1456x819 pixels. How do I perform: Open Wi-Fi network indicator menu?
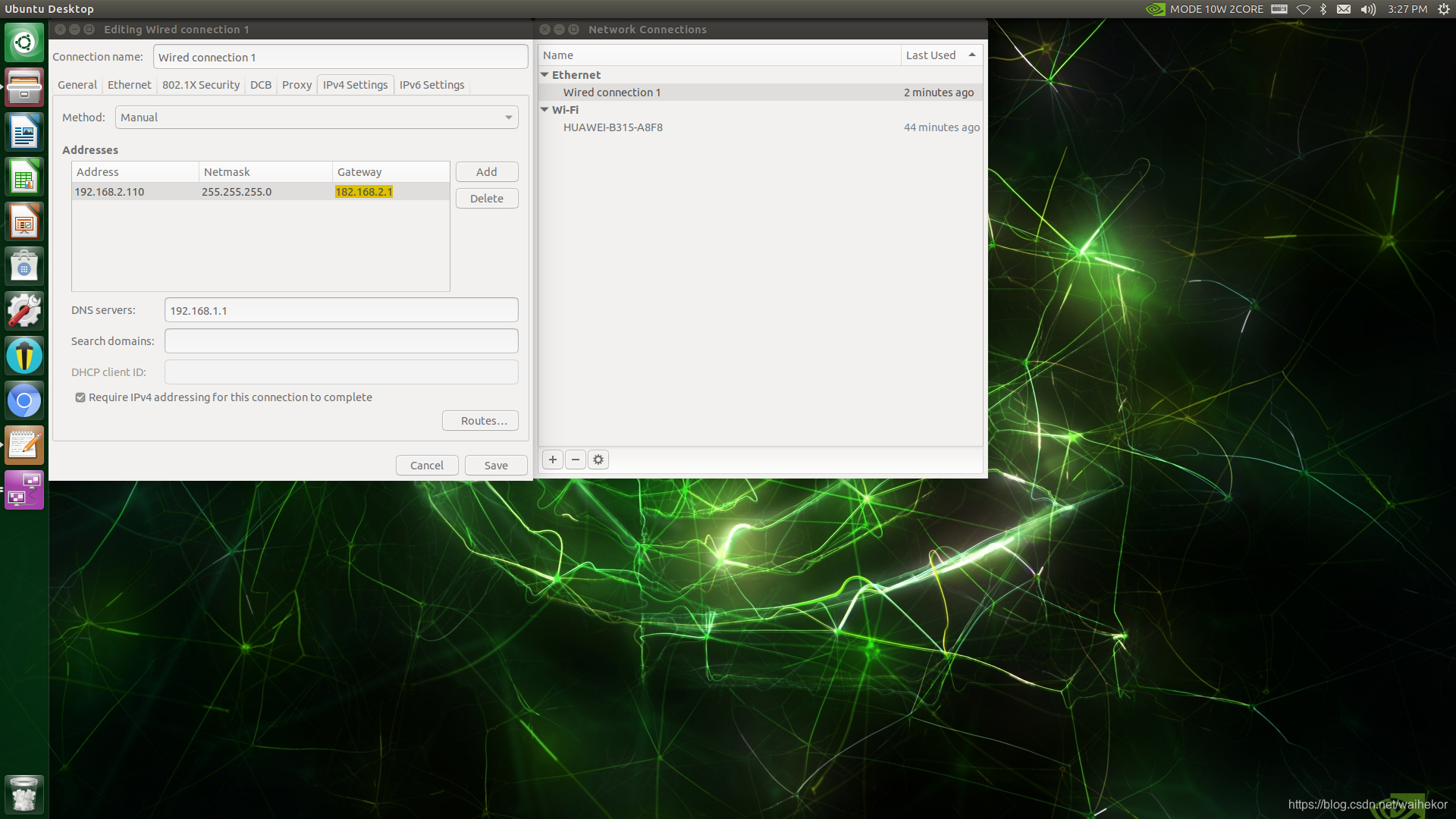coord(1303,9)
